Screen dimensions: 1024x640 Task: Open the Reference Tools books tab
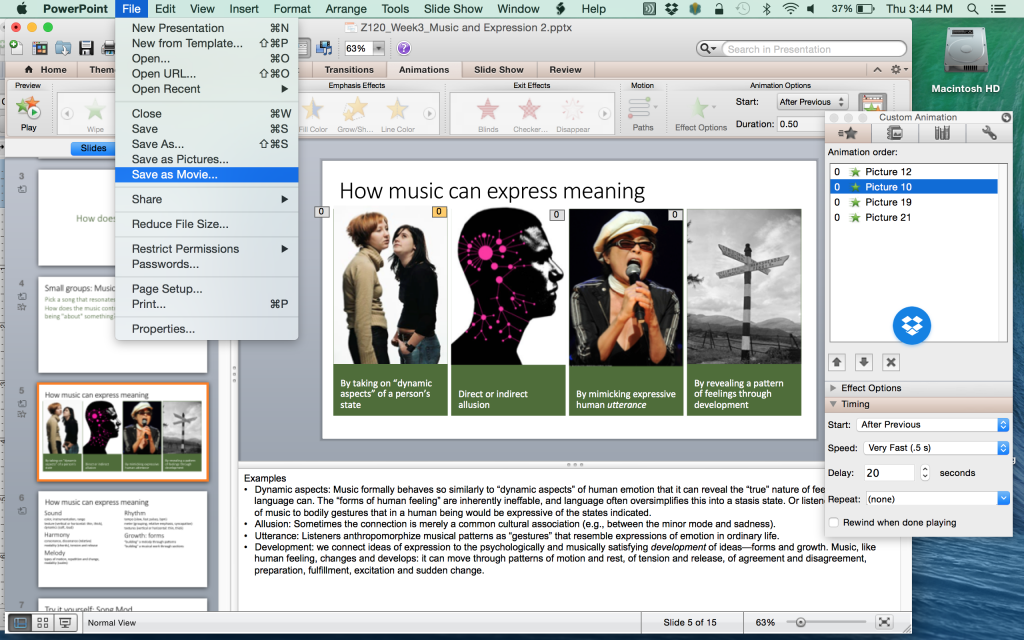click(942, 133)
